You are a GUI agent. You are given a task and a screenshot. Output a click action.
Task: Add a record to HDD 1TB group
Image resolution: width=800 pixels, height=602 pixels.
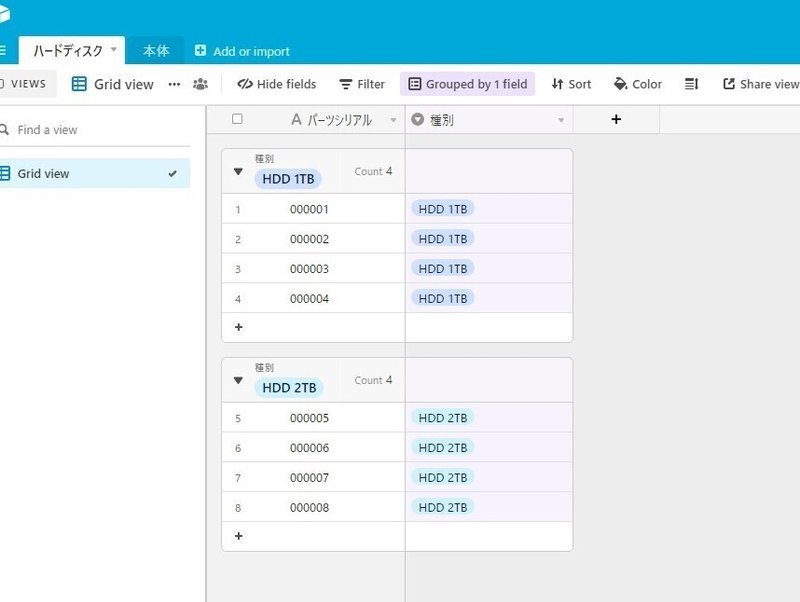point(238,327)
